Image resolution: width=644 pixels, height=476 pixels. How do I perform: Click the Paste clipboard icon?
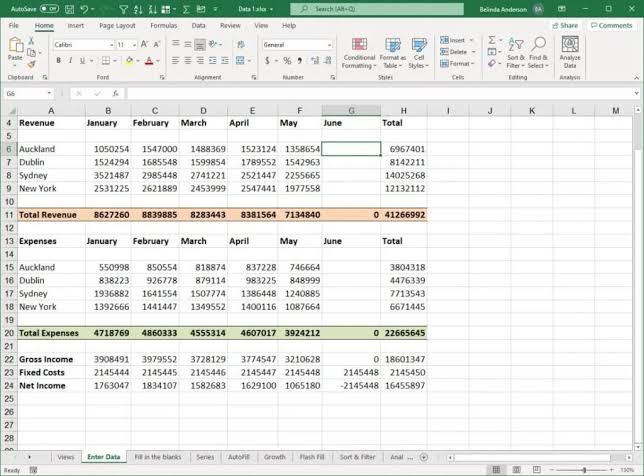(15, 45)
